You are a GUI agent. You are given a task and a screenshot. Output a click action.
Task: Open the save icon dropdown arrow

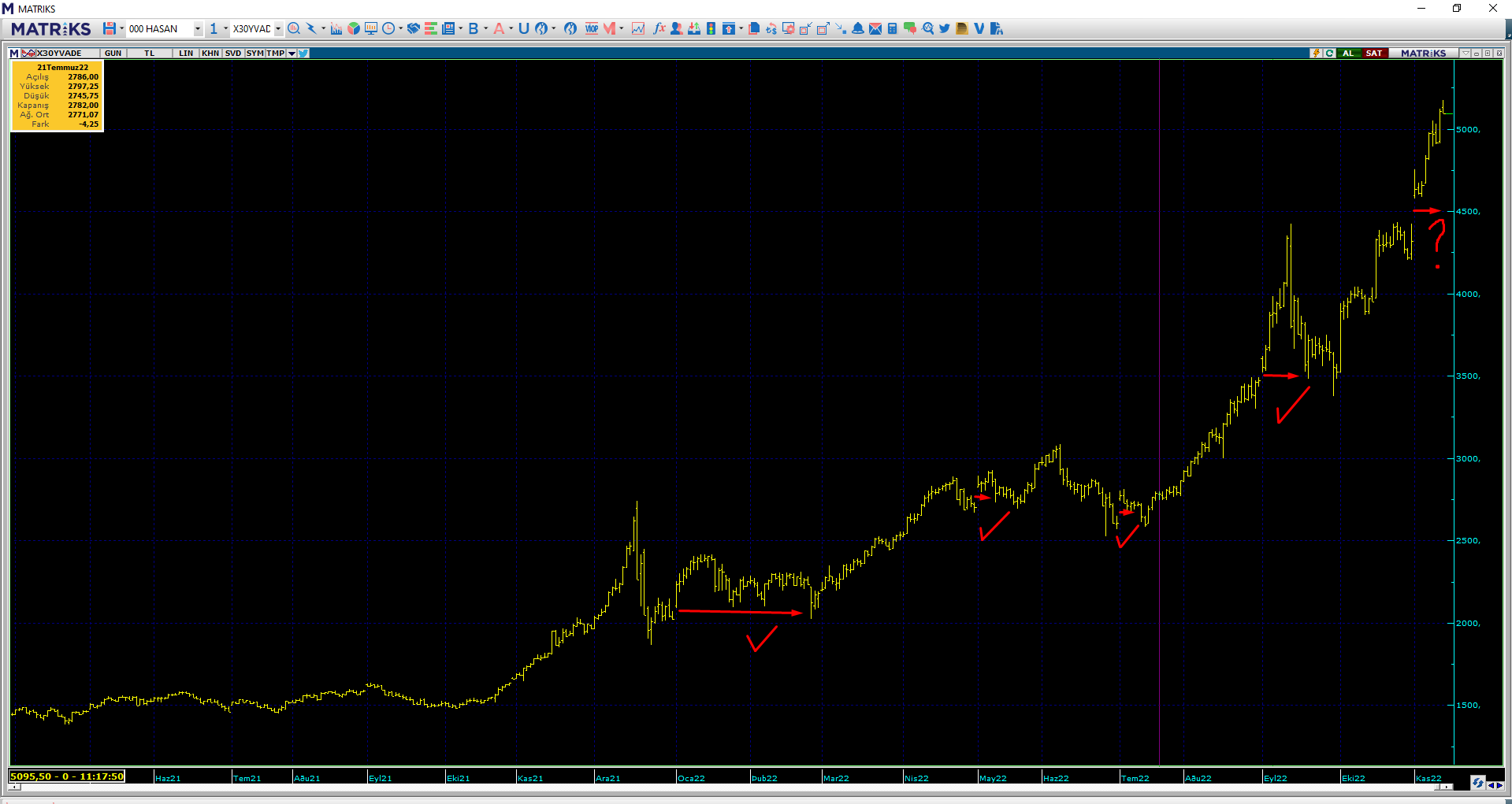coord(122,28)
